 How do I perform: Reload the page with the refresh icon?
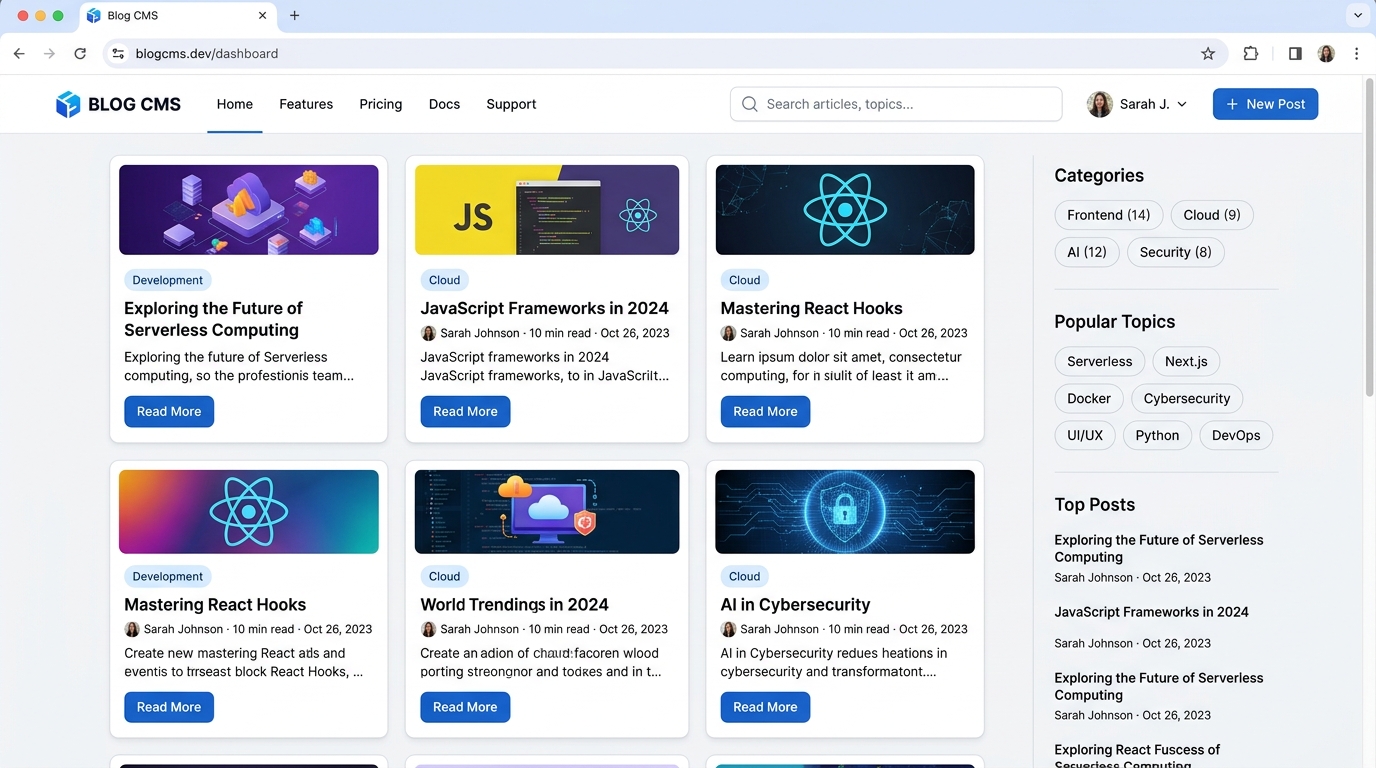coord(80,54)
